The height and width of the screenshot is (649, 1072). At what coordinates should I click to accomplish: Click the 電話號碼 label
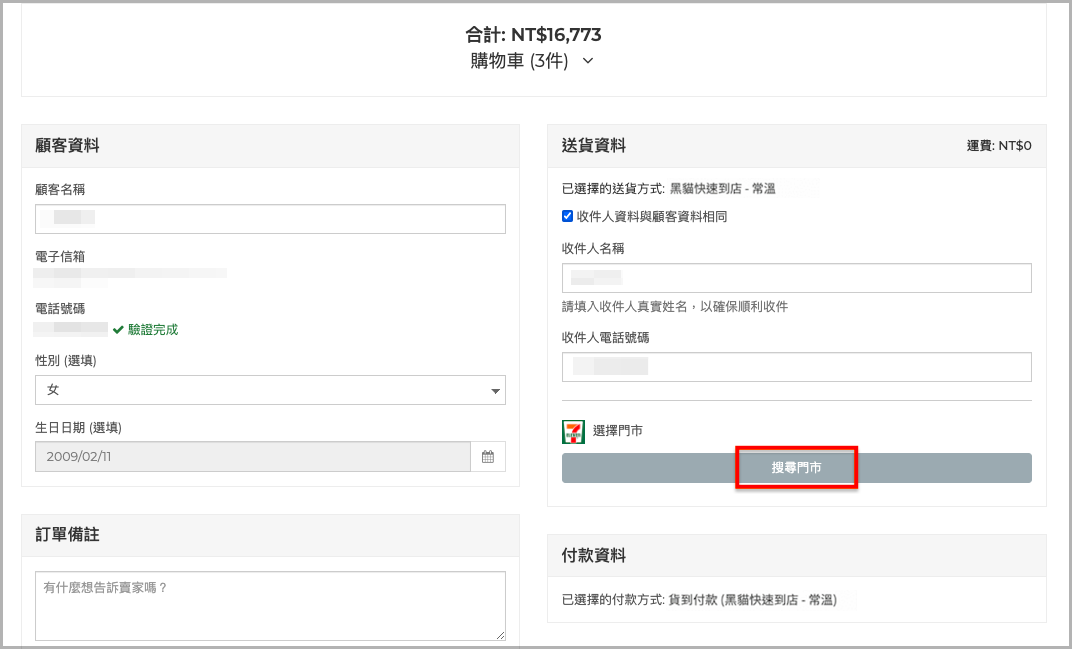pyautogui.click(x=60, y=308)
